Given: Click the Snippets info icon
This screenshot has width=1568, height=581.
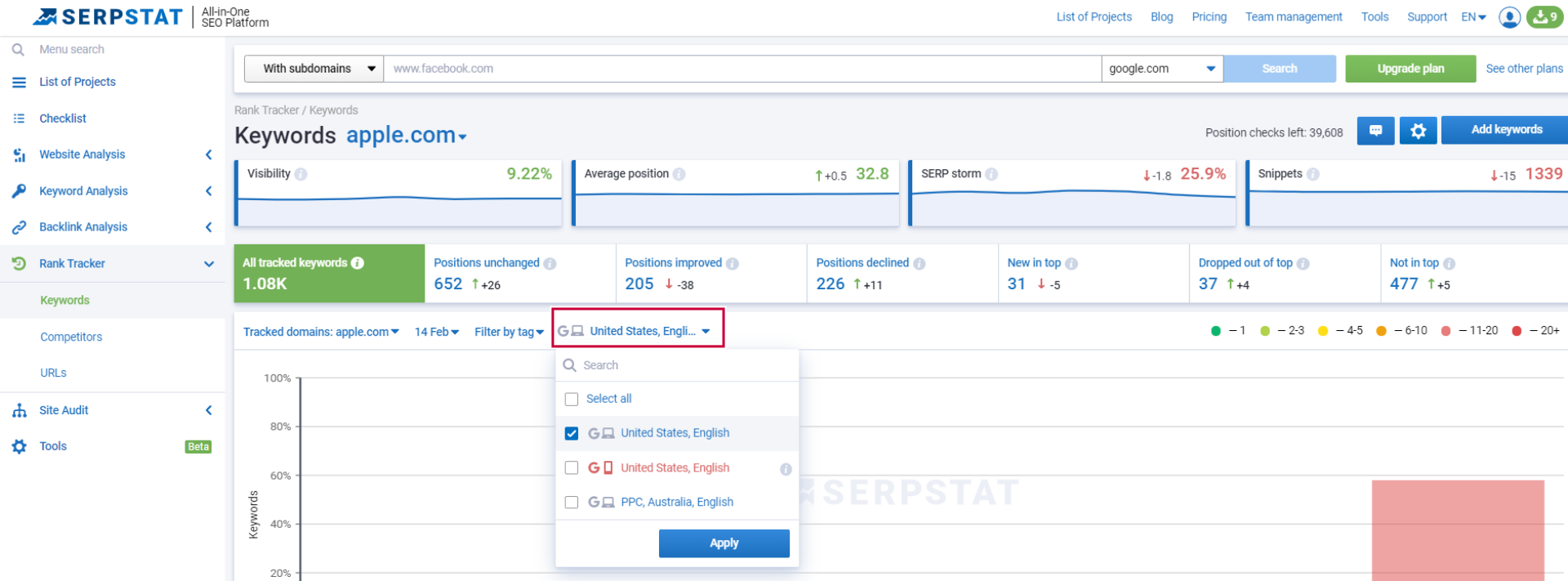Looking at the screenshot, I should (1312, 174).
